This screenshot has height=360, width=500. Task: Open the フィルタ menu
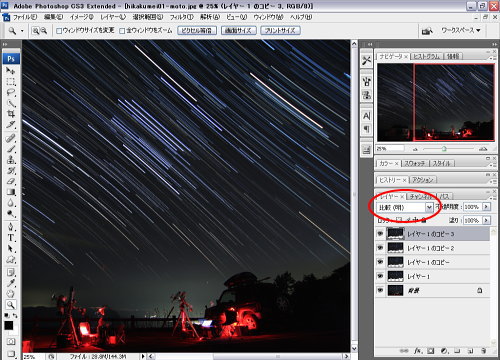click(x=182, y=17)
